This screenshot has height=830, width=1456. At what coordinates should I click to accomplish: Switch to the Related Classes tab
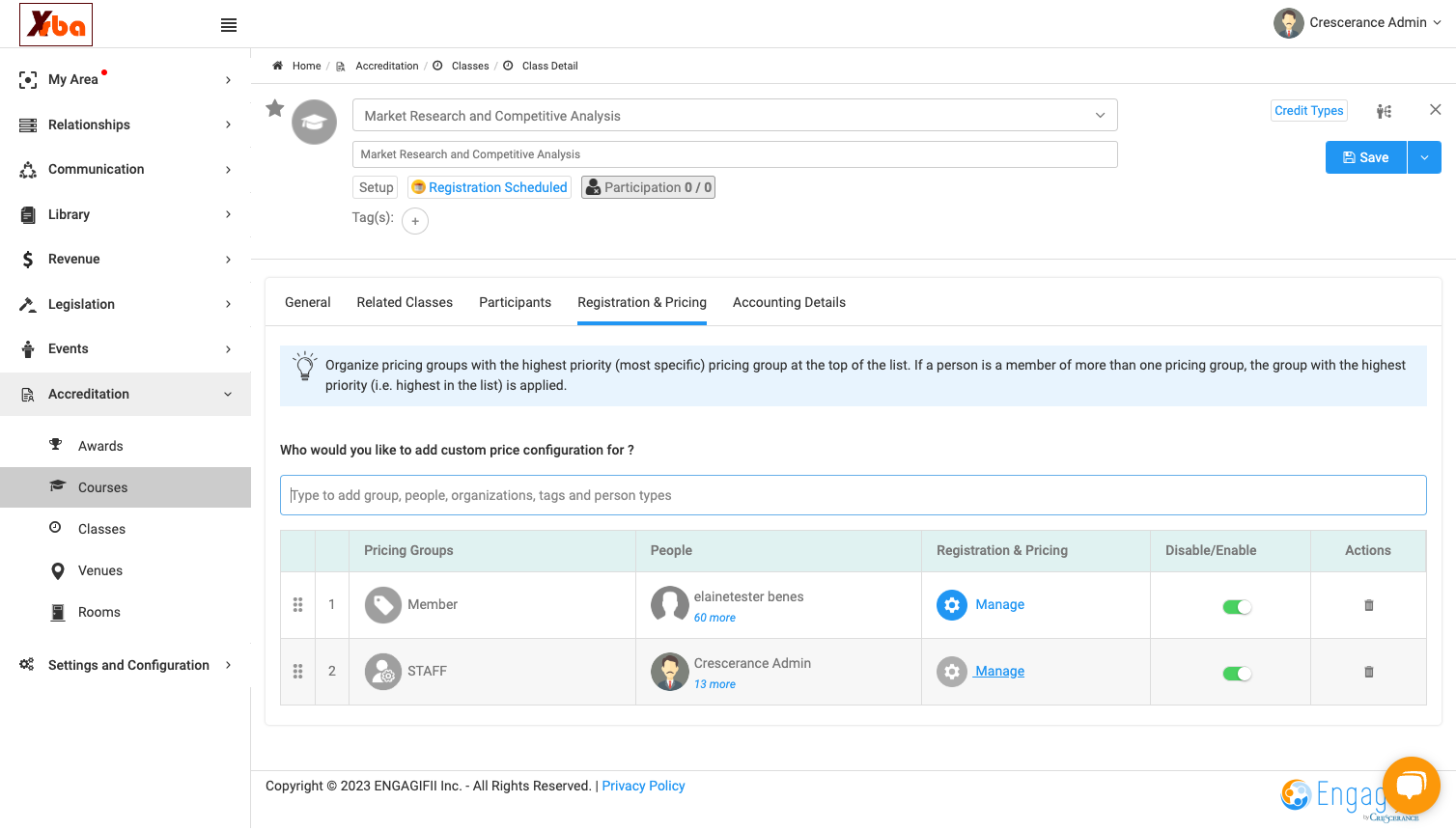coord(405,302)
